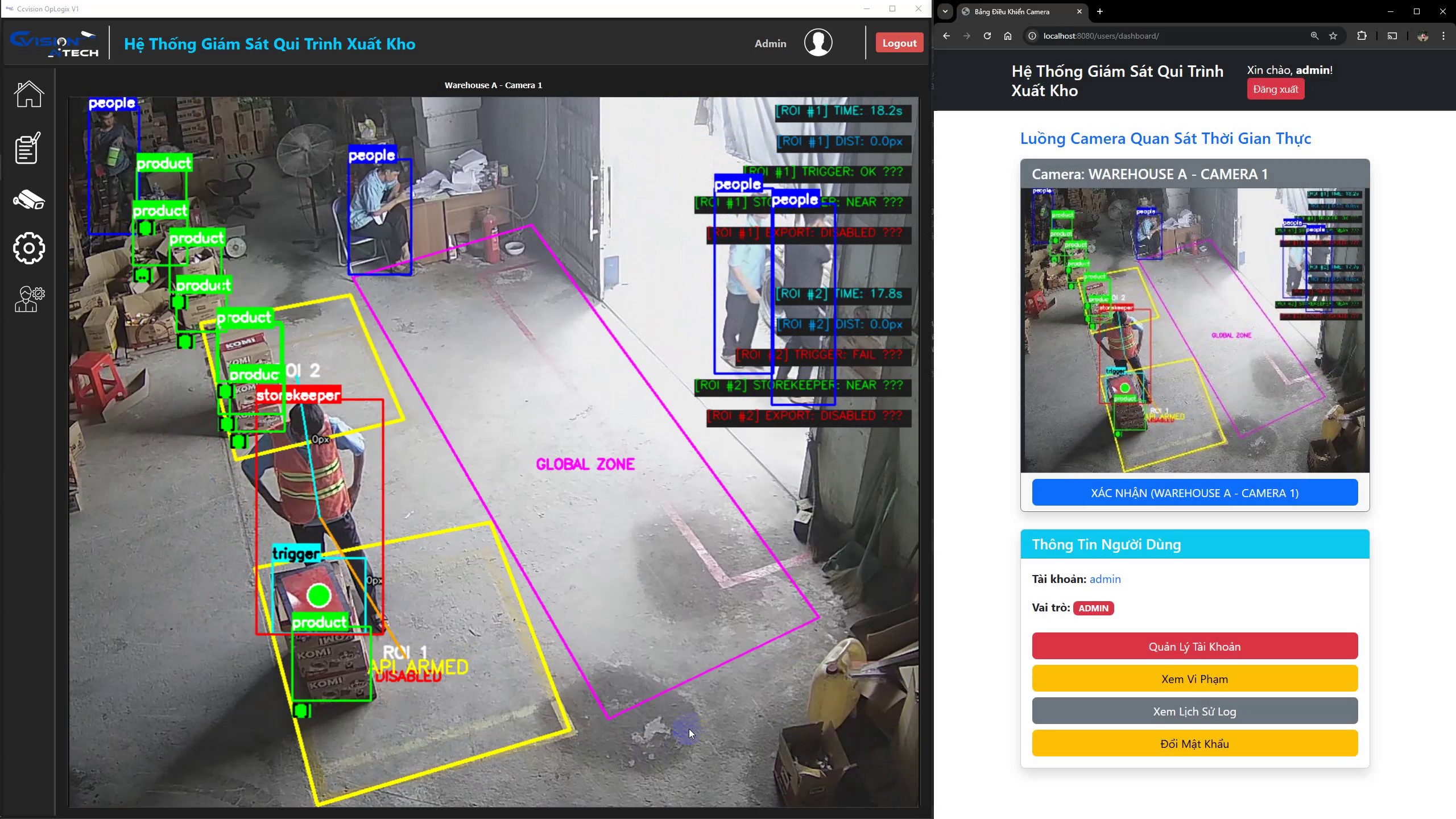Screen dimensions: 1456x819
Task: Open a new browser tab
Action: pos(1100,11)
